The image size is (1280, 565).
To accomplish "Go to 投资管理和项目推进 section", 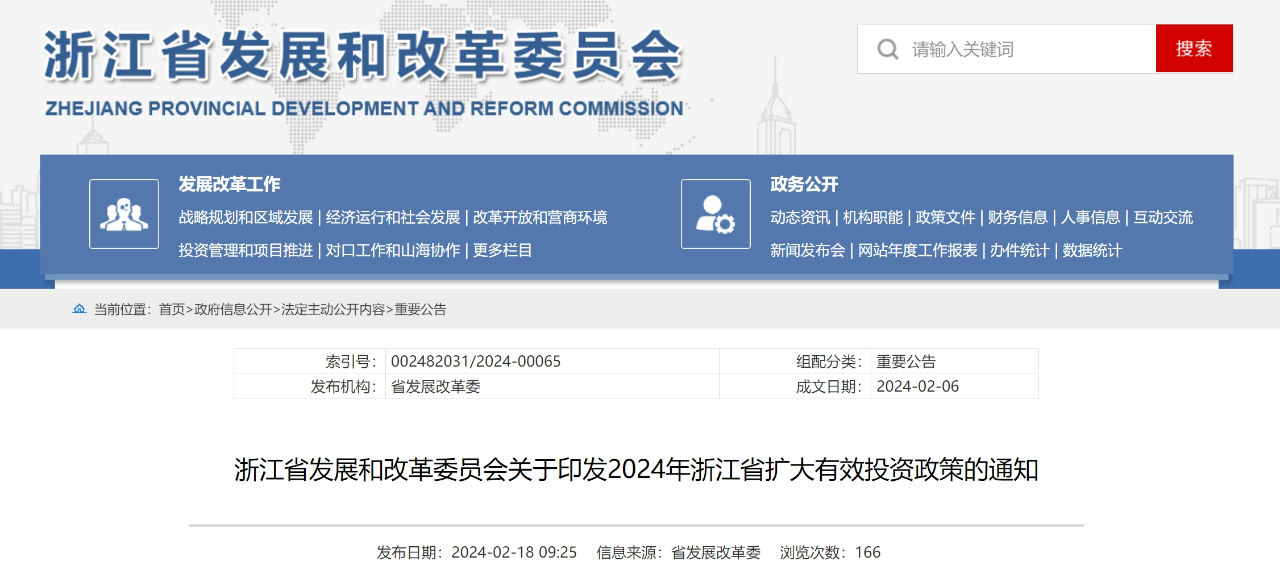I will coord(246,250).
